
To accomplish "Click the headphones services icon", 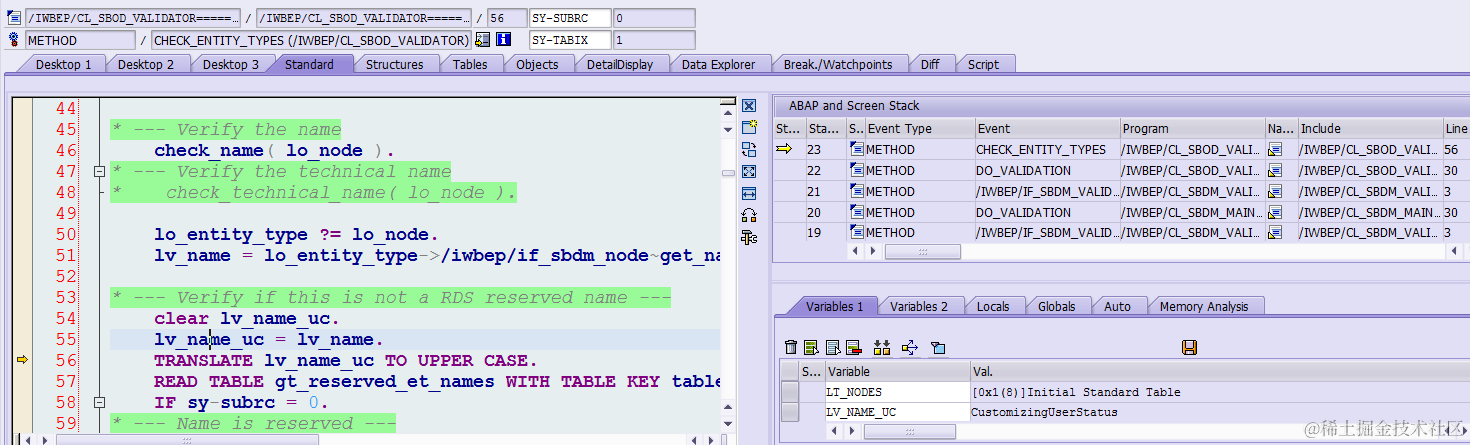I will (749, 215).
